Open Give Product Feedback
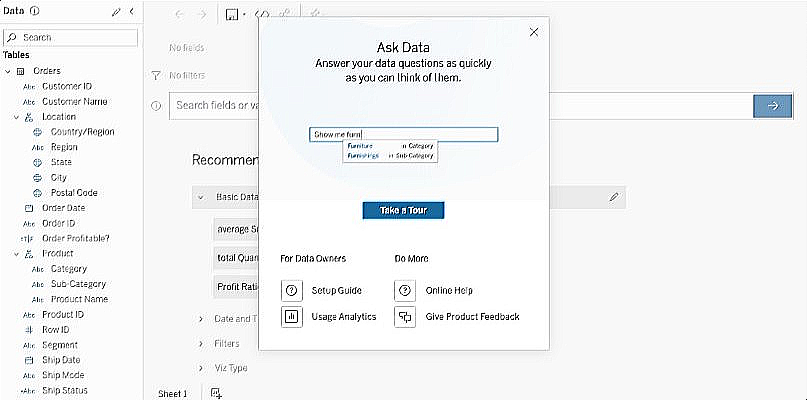The image size is (807, 400). [x=472, y=317]
